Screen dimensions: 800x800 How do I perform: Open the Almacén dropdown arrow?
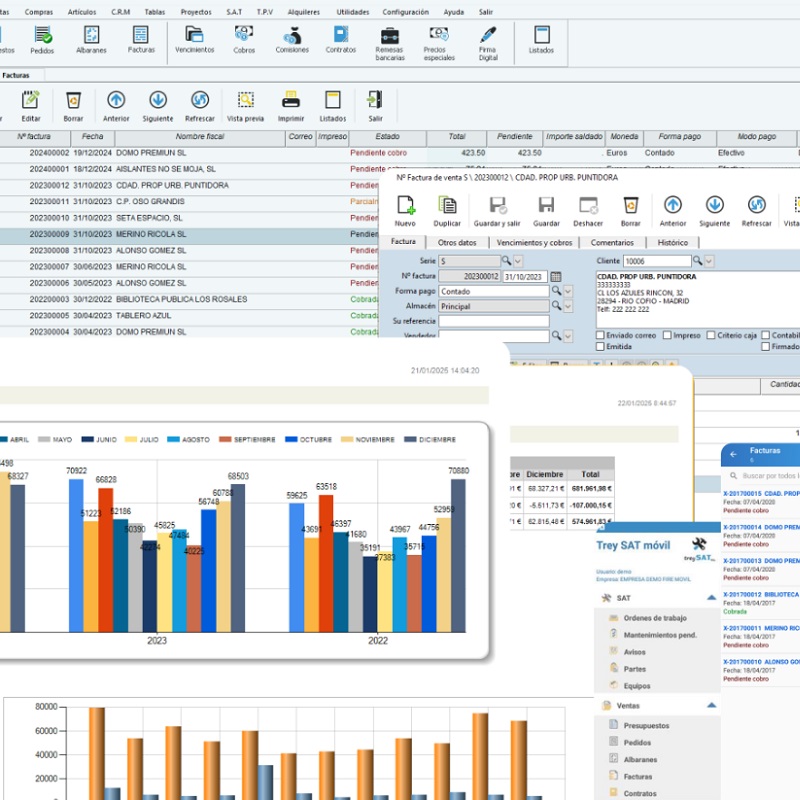point(568,306)
